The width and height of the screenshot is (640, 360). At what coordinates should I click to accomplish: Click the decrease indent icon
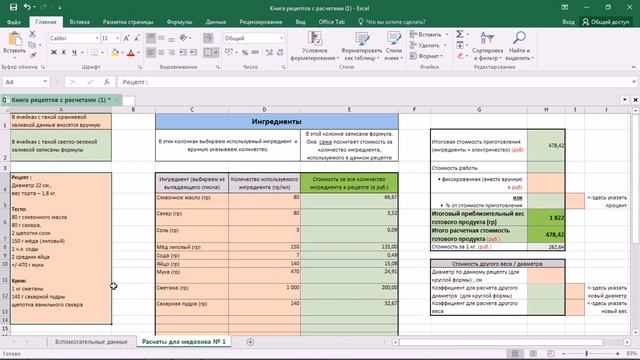183,53
